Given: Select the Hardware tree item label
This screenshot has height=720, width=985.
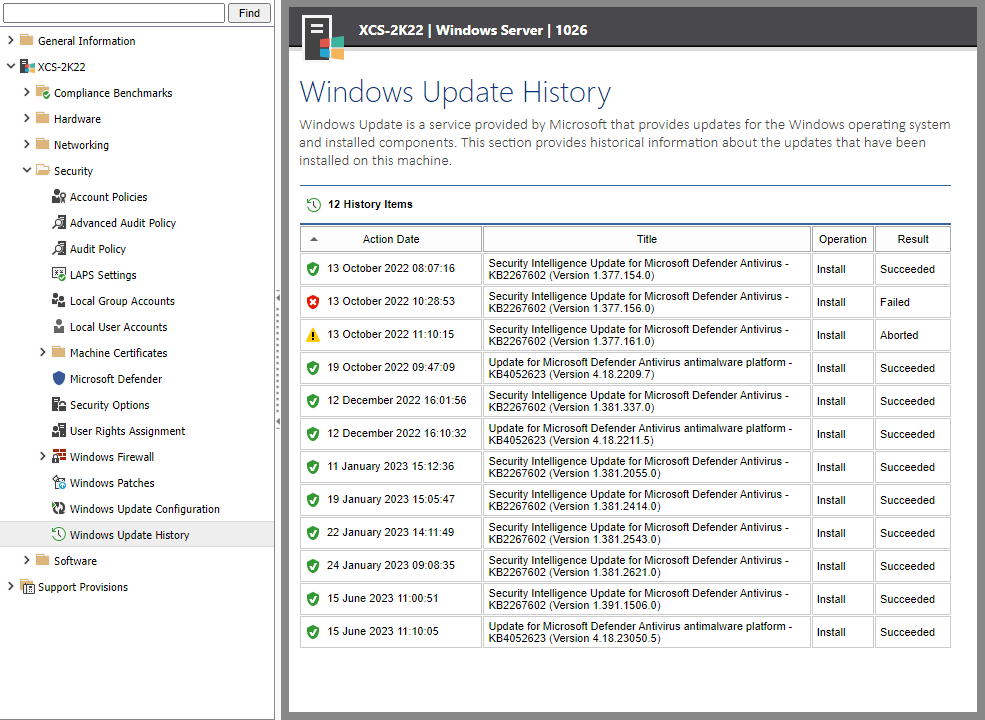Looking at the screenshot, I should [x=77, y=119].
